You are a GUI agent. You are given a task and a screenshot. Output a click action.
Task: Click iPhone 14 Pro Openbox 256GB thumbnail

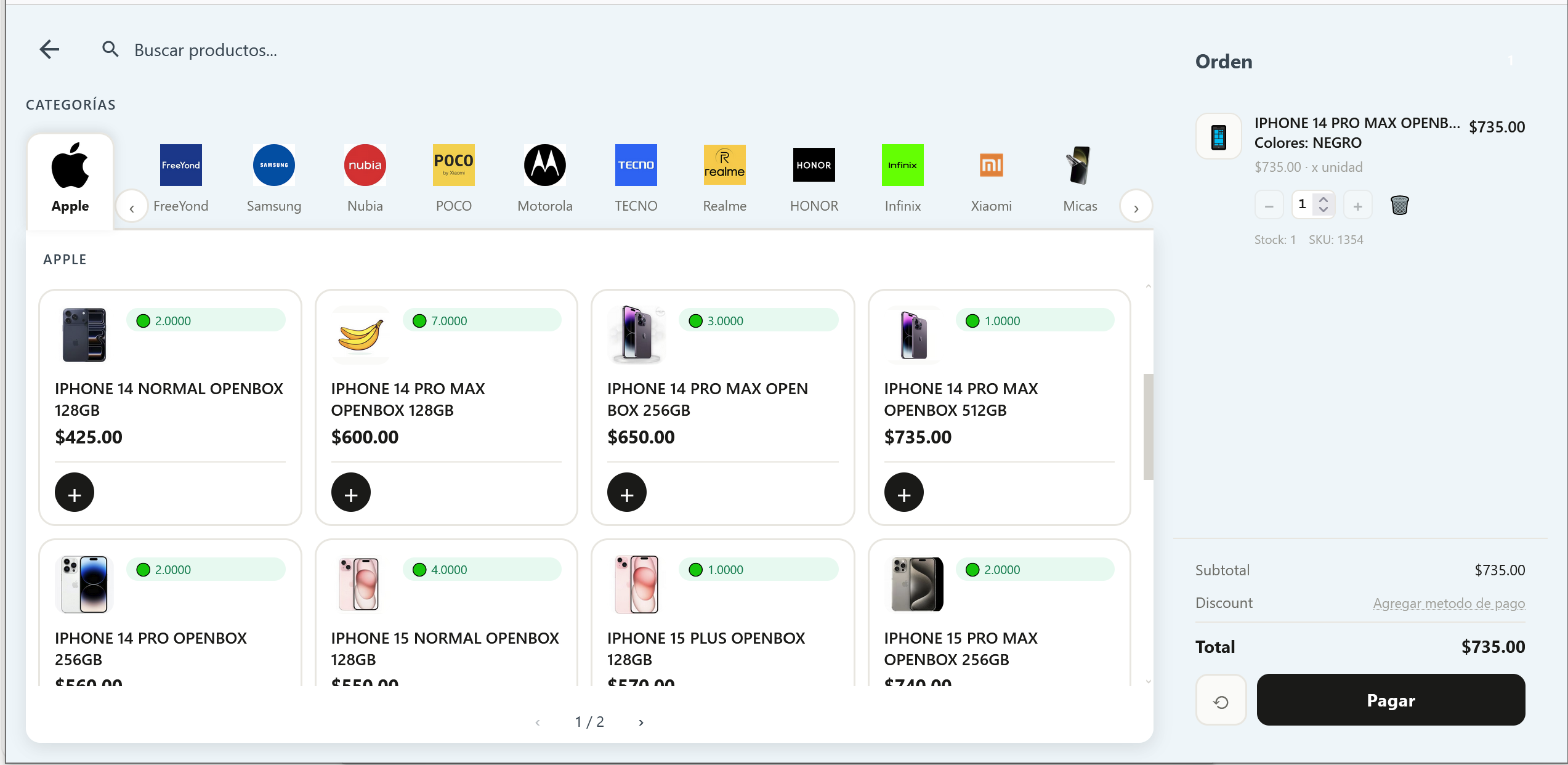click(x=84, y=585)
